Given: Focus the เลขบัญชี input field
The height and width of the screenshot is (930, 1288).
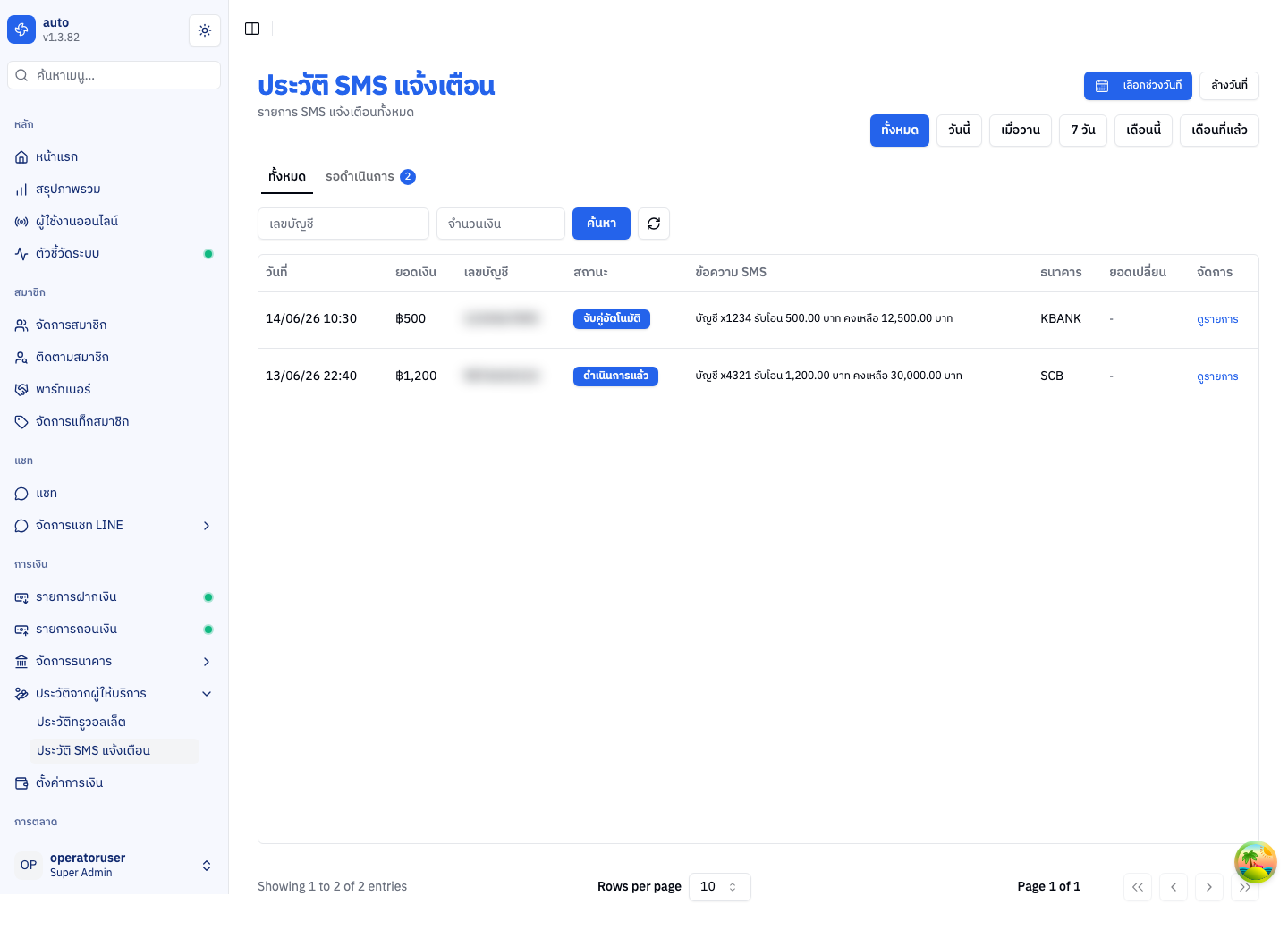Looking at the screenshot, I should (x=343, y=224).
